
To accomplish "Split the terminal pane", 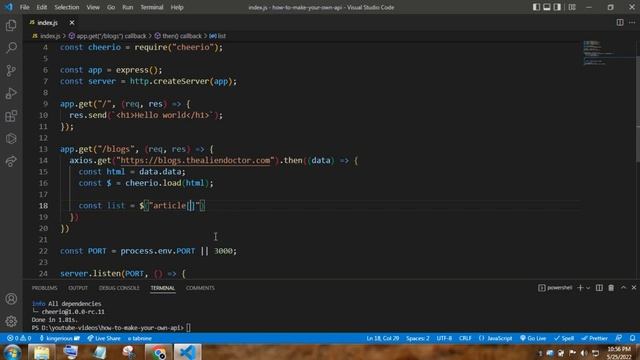I will pyautogui.click(x=599, y=288).
